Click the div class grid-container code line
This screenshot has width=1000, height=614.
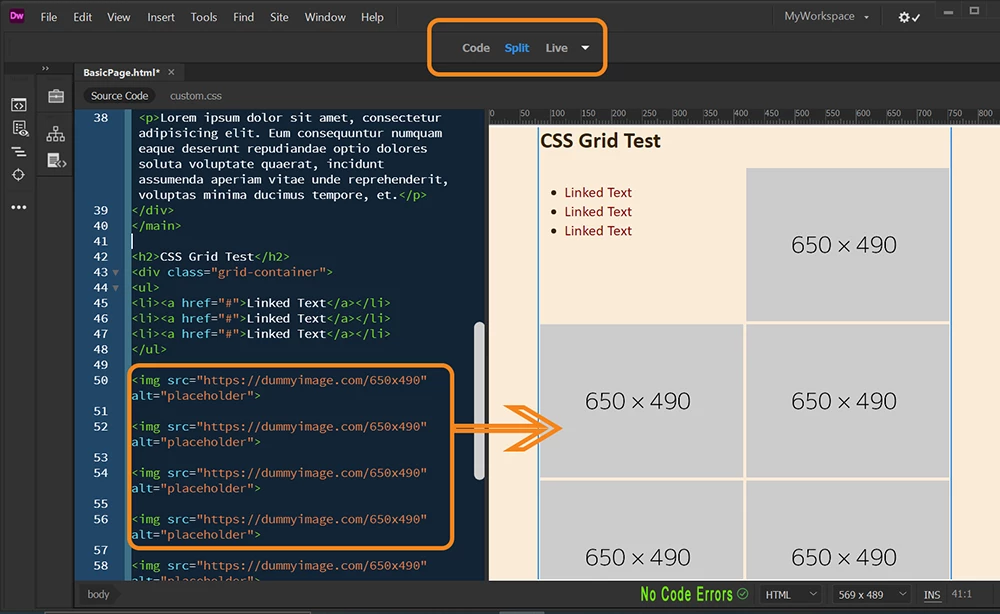(x=232, y=272)
